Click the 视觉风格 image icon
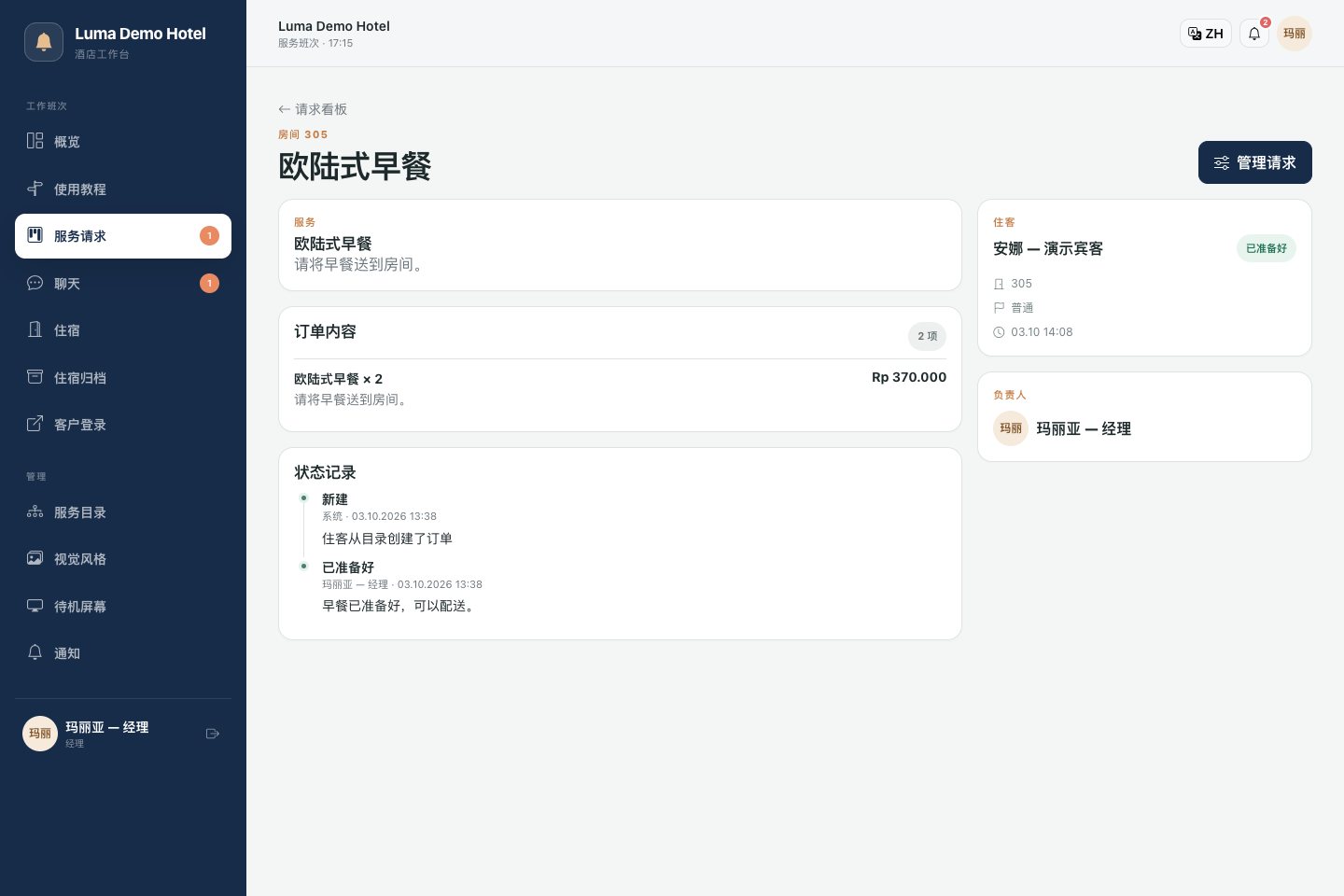The width and height of the screenshot is (1344, 896). 35,558
